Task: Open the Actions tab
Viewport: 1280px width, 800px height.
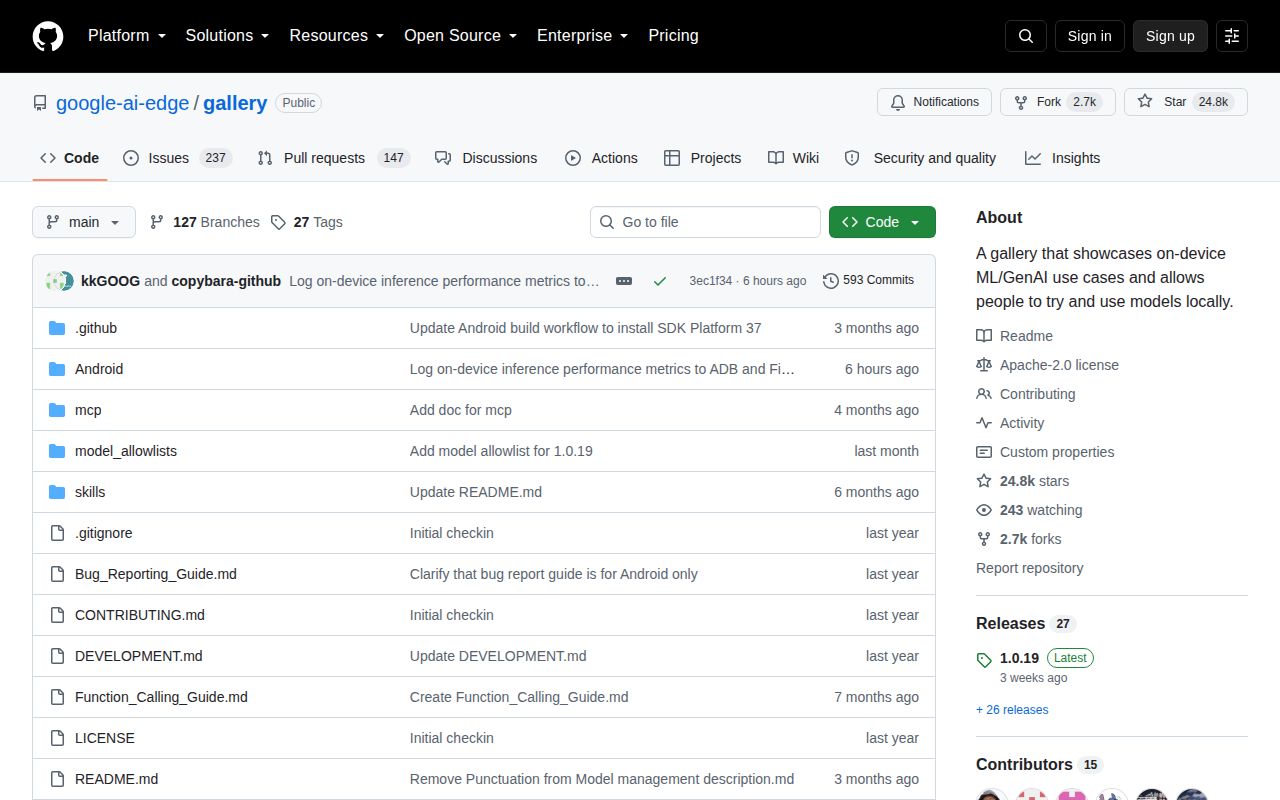Action: pyautogui.click(x=601, y=158)
